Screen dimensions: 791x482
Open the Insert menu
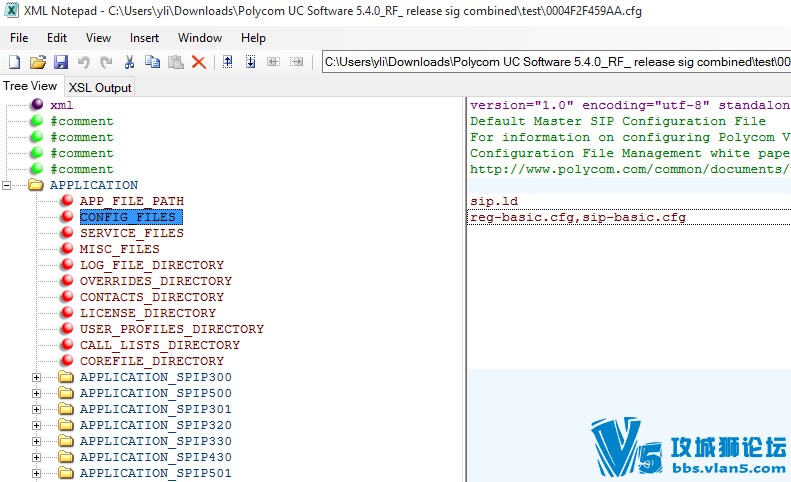point(144,38)
